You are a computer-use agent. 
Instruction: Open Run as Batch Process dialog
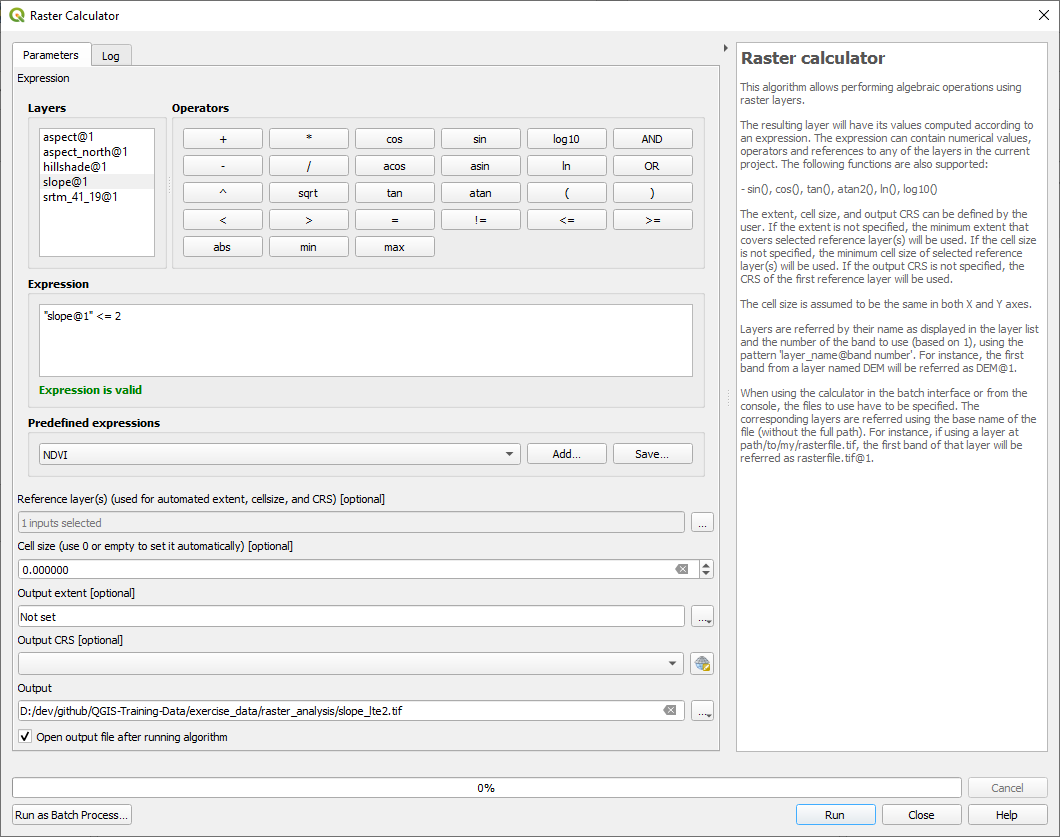click(70, 814)
